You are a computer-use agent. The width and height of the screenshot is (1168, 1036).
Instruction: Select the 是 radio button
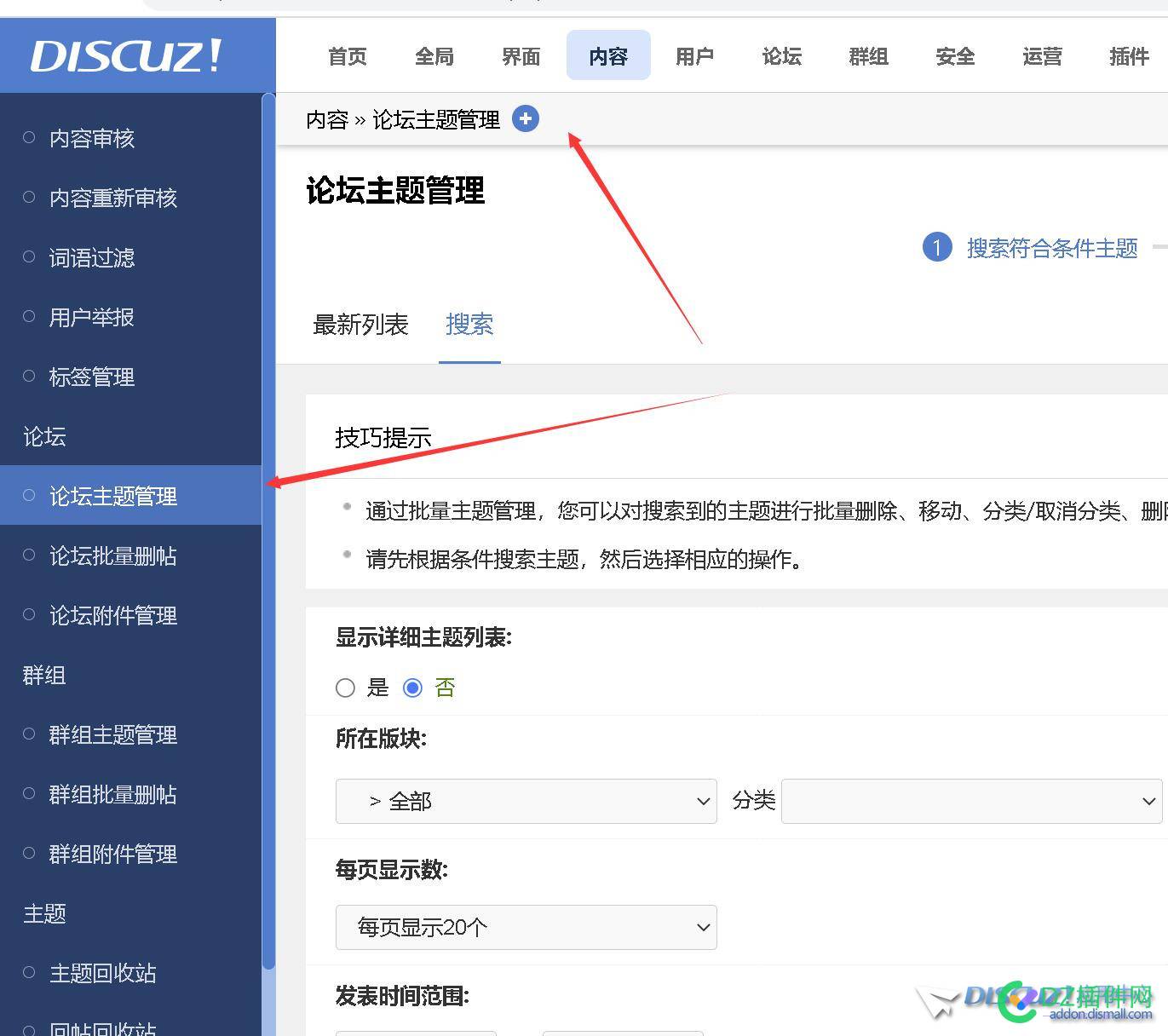click(x=345, y=688)
